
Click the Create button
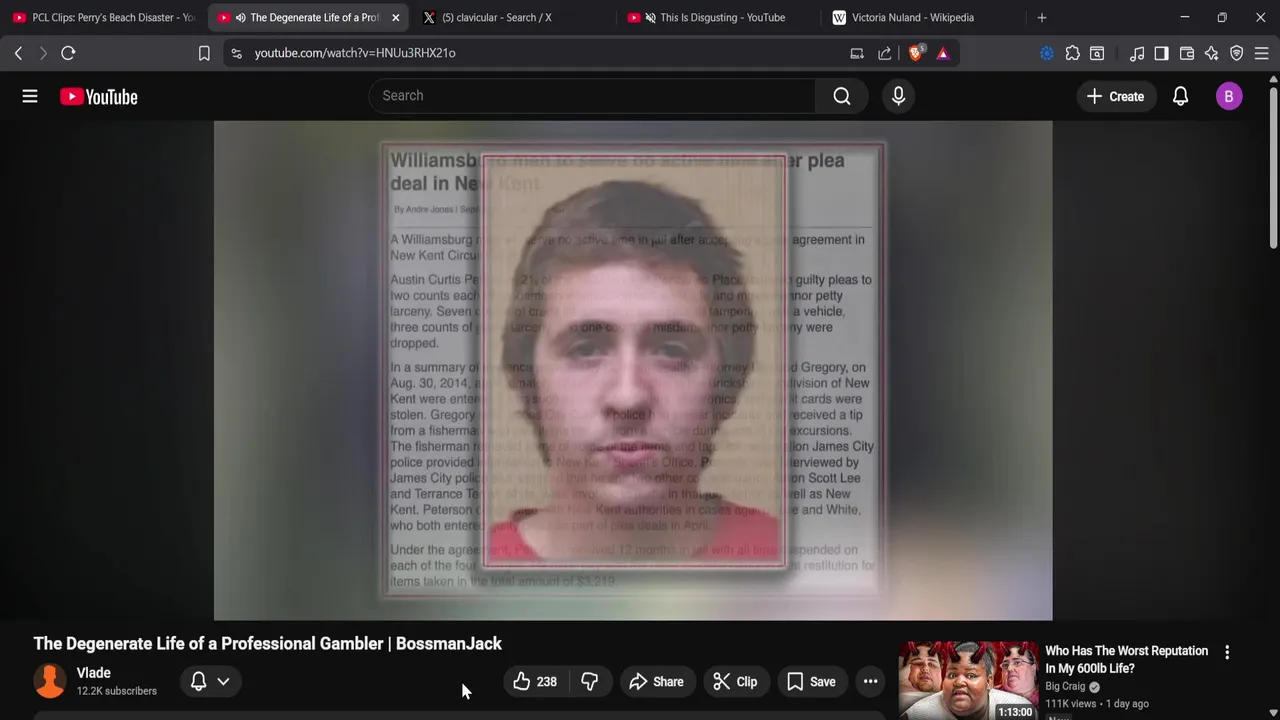(x=1115, y=96)
